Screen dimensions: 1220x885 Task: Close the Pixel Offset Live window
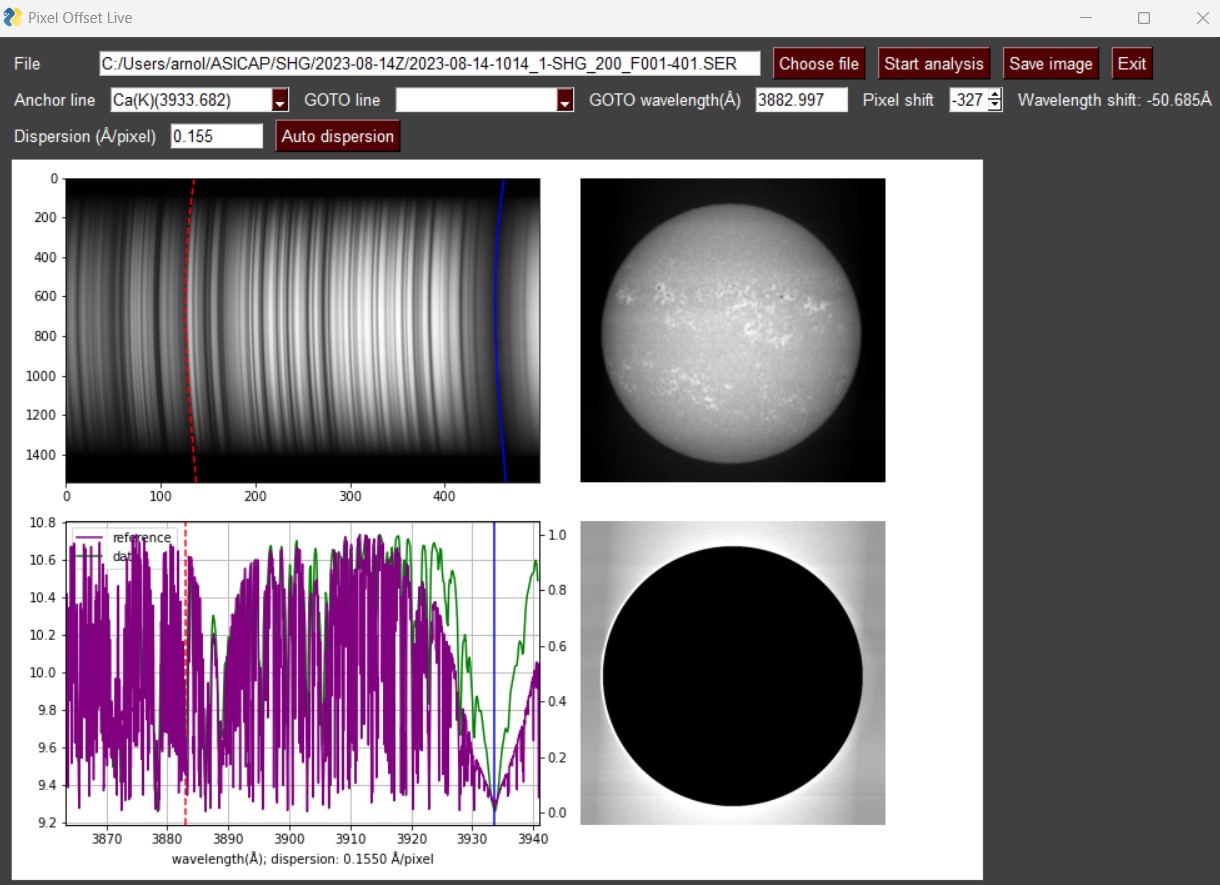(x=1202, y=18)
